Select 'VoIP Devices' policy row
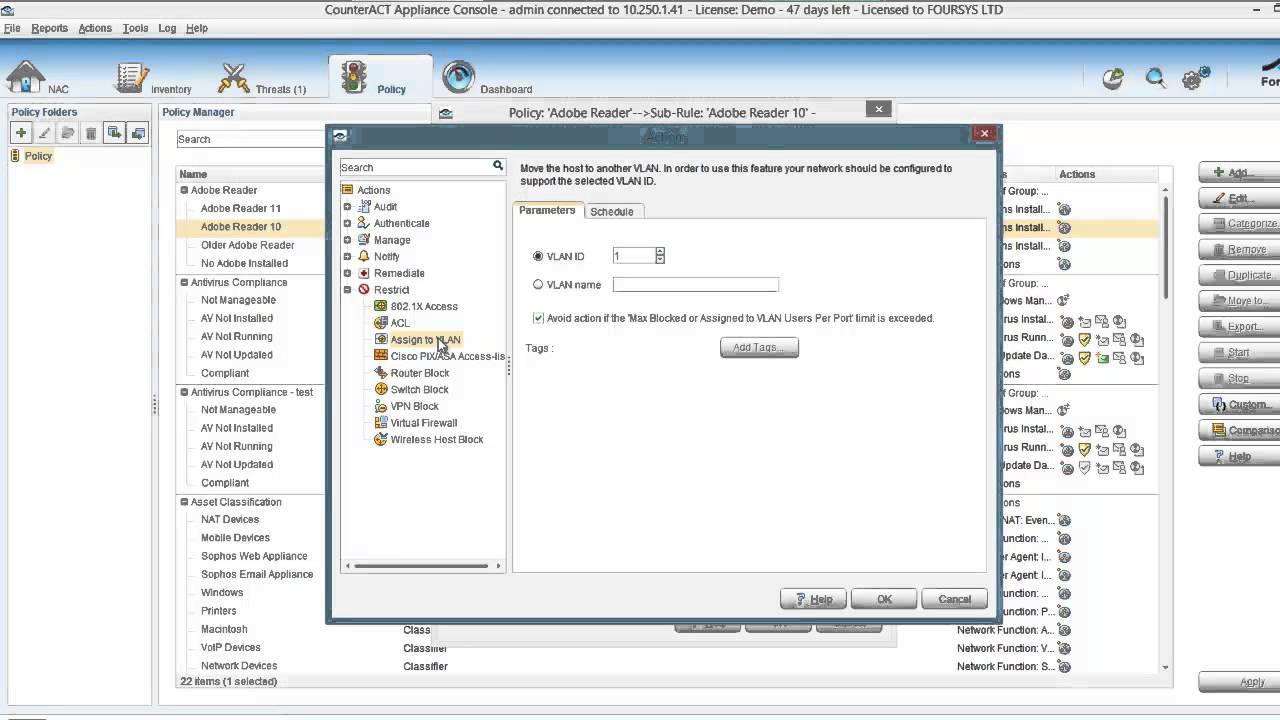 230,648
